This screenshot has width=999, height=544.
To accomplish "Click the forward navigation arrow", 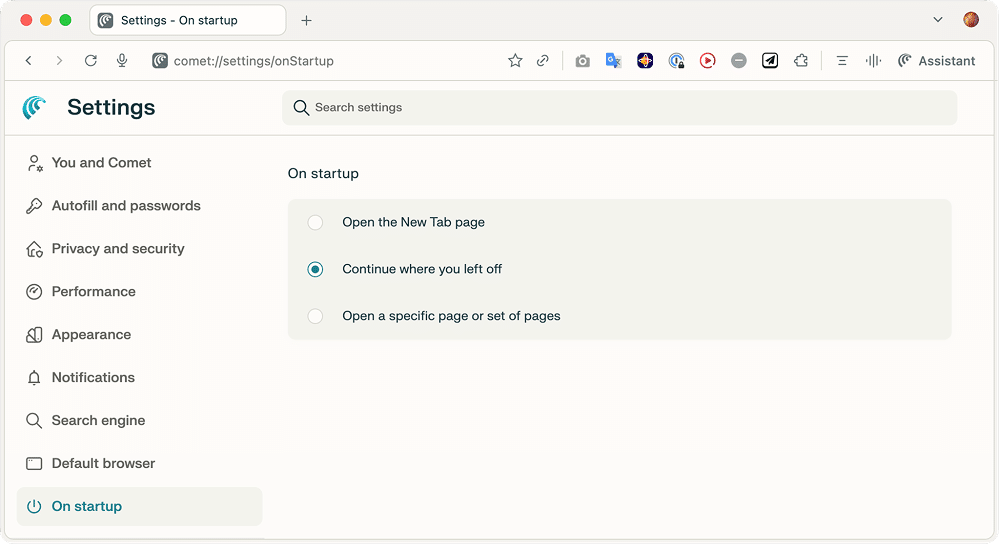I will pos(59,61).
